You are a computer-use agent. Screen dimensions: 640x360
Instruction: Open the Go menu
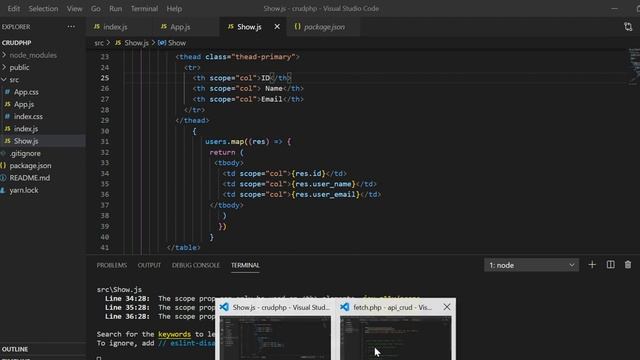(96, 9)
